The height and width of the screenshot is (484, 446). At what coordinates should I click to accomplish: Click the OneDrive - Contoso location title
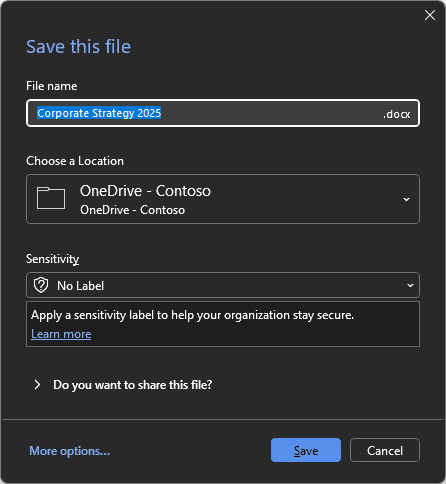click(x=145, y=191)
